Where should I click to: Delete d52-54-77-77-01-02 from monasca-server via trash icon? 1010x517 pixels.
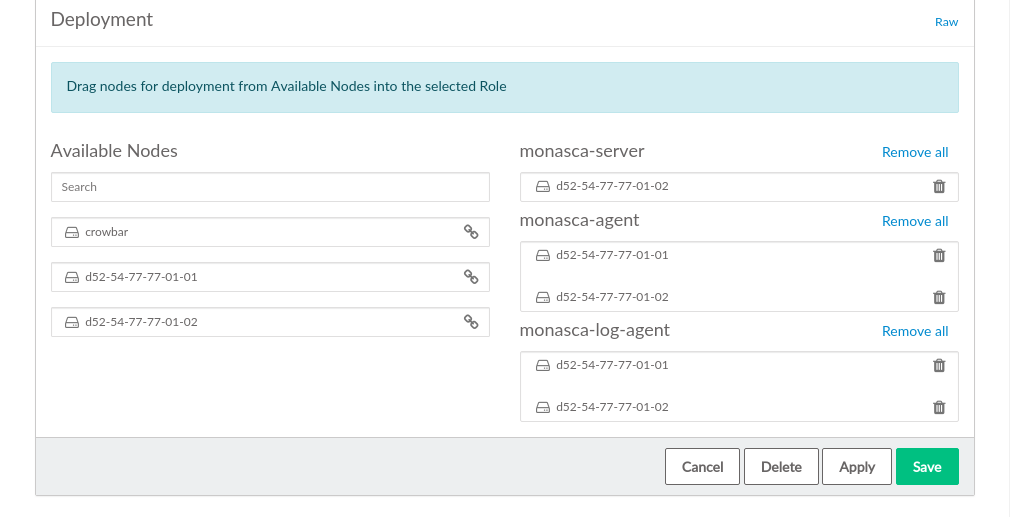939,187
